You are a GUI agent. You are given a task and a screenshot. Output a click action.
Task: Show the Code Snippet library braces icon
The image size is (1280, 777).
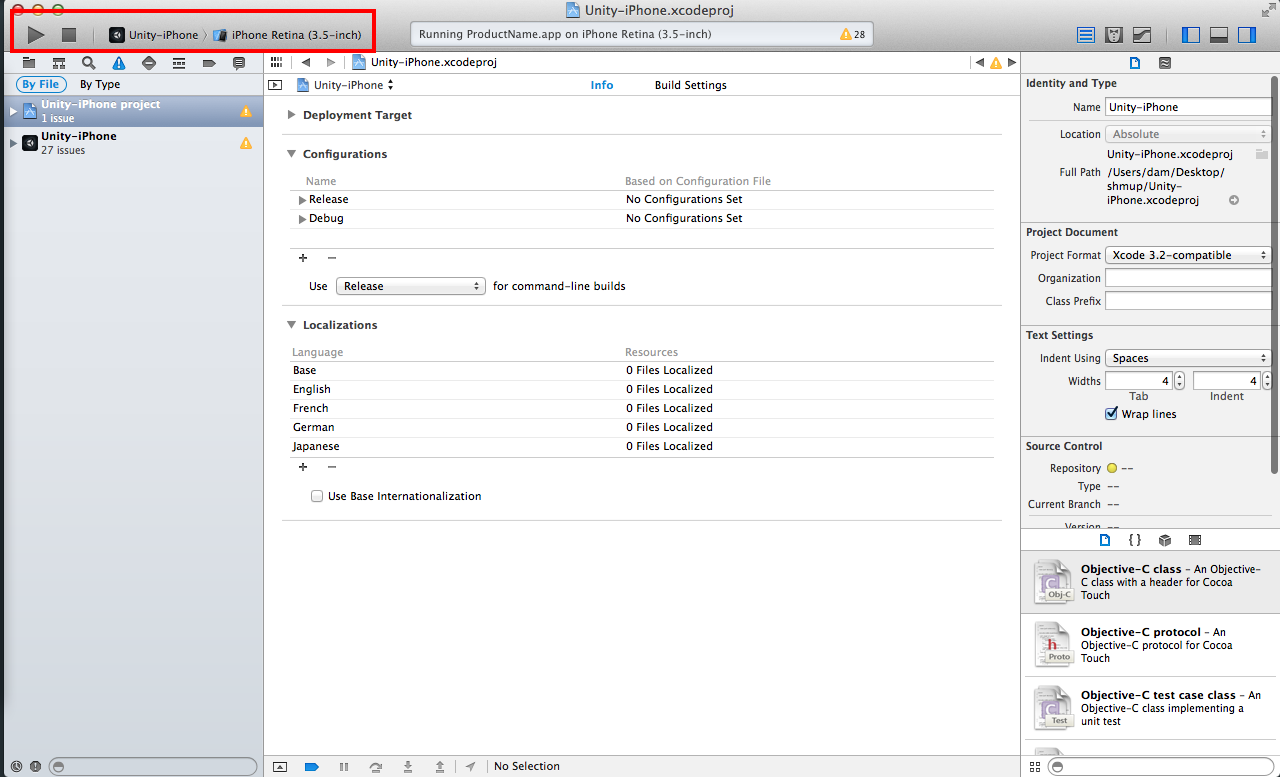point(1135,540)
